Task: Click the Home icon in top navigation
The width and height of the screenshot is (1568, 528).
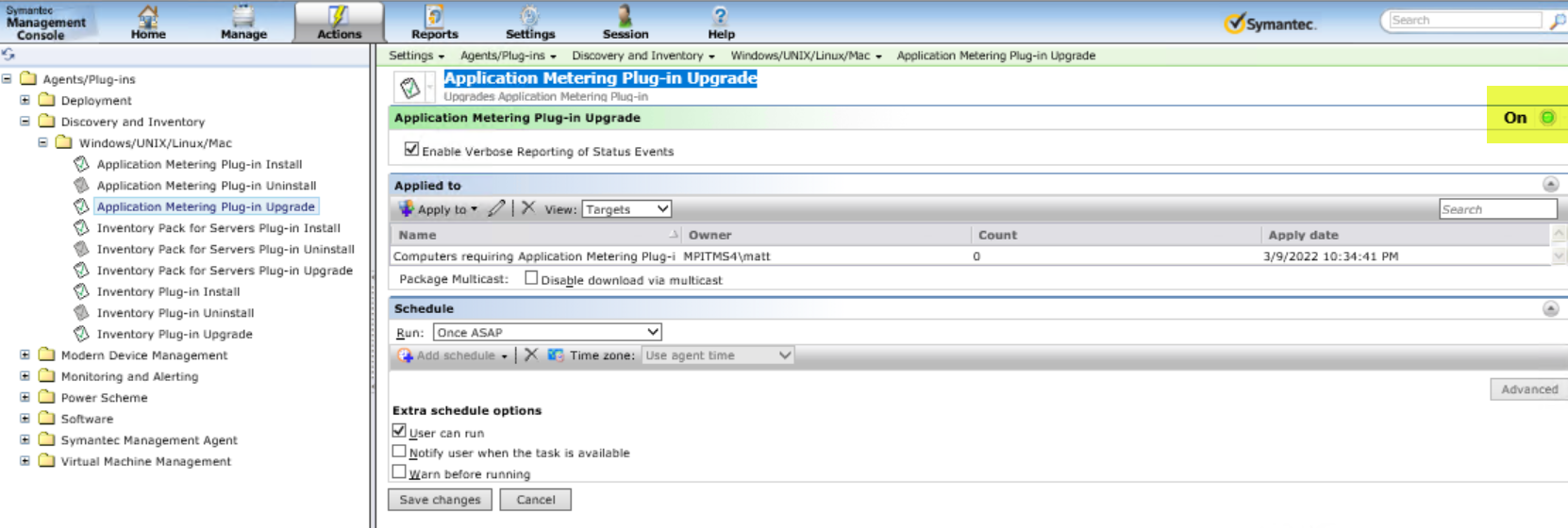Action: [x=148, y=16]
